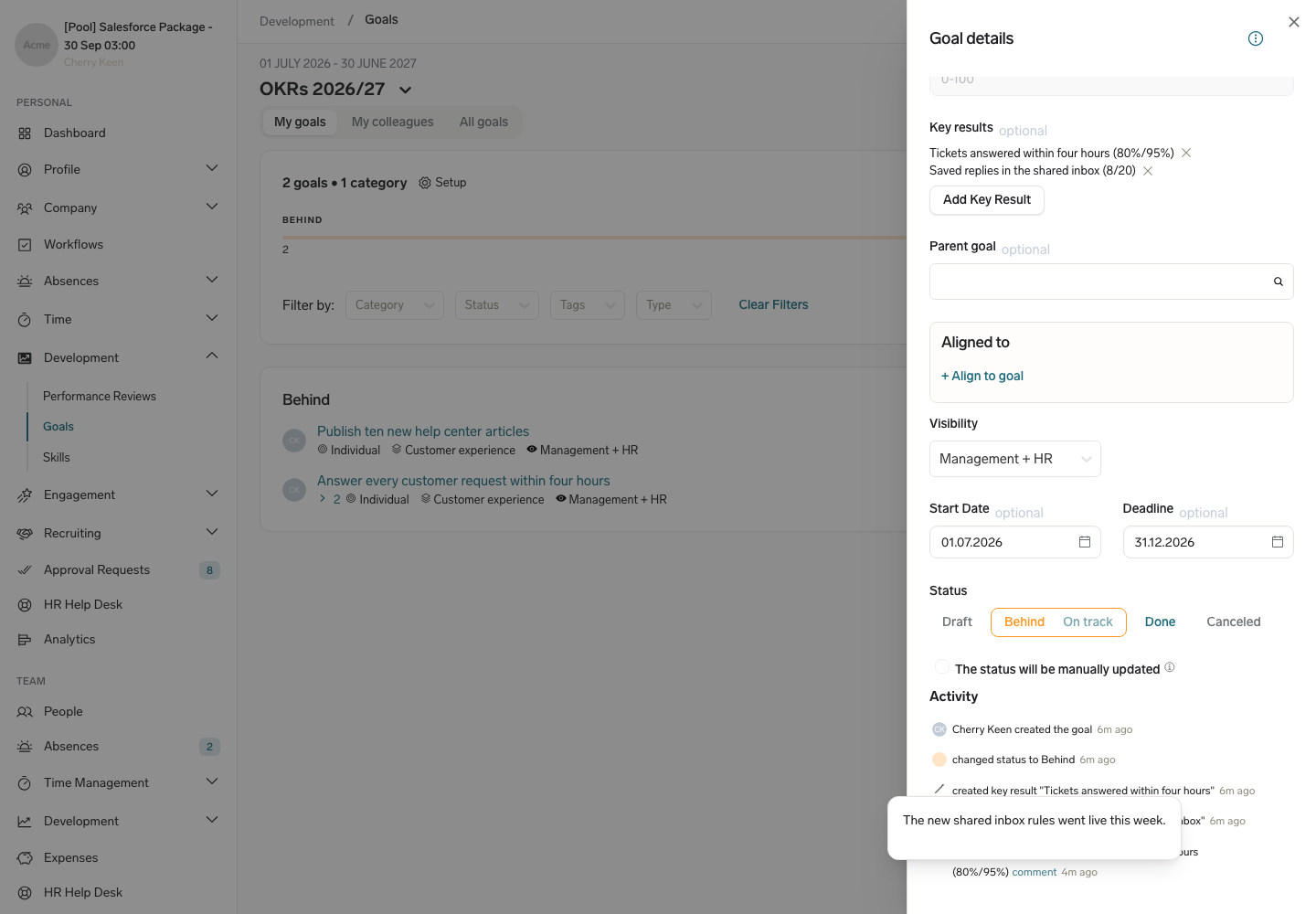Click the manual status info icon
Screen dimensions: 1316x914
tap(1170, 667)
